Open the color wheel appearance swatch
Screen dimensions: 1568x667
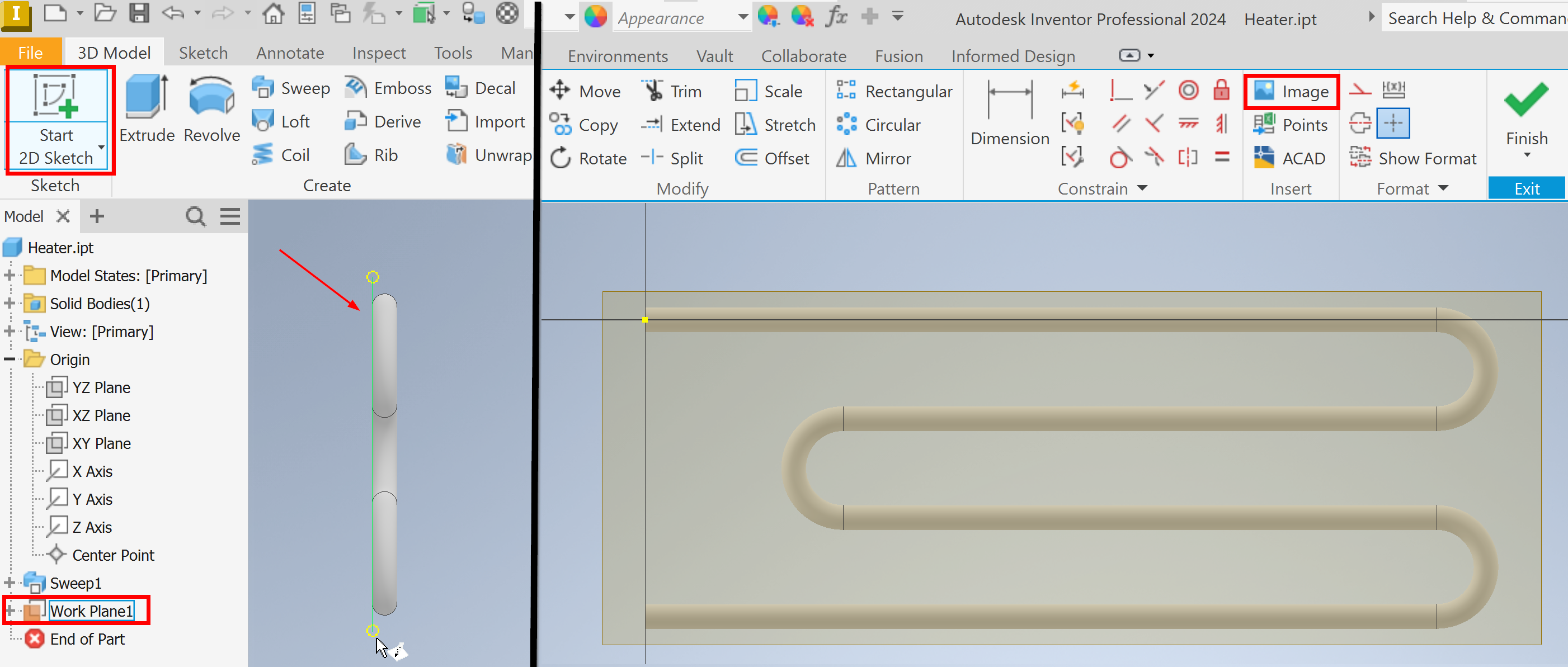click(x=595, y=16)
